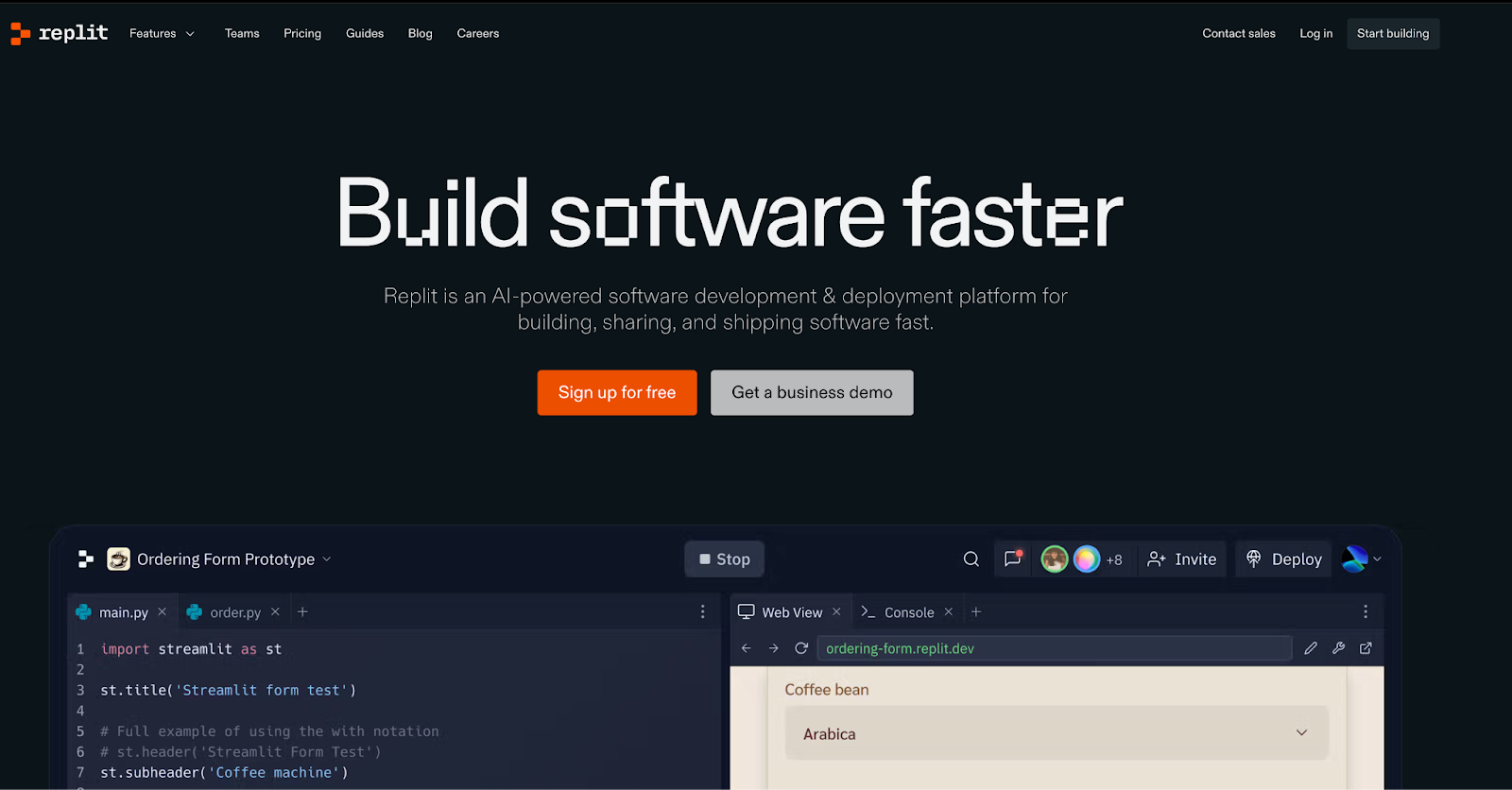This screenshot has height=790, width=1512.
Task: Click the python icon on main.py tab
Action: (x=84, y=611)
